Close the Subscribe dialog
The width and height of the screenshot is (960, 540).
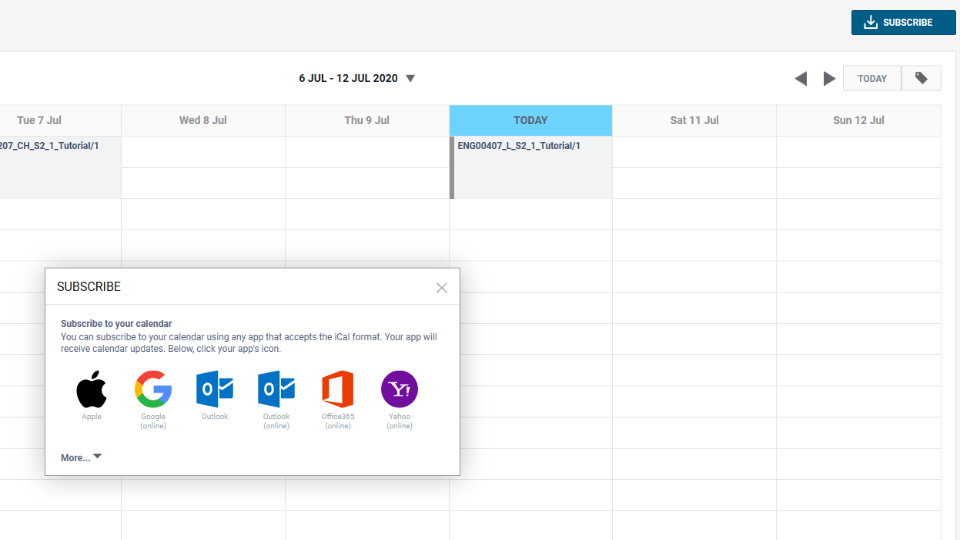coord(441,288)
